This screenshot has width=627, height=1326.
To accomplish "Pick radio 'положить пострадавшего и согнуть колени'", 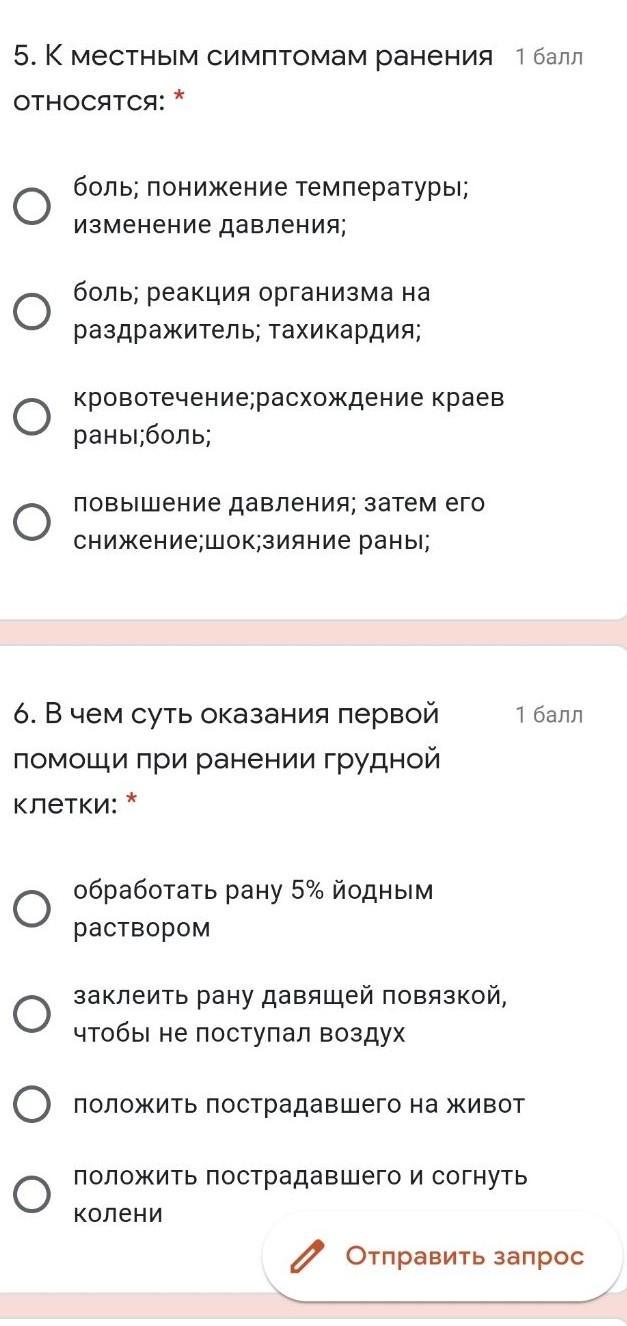I will tap(32, 1194).
